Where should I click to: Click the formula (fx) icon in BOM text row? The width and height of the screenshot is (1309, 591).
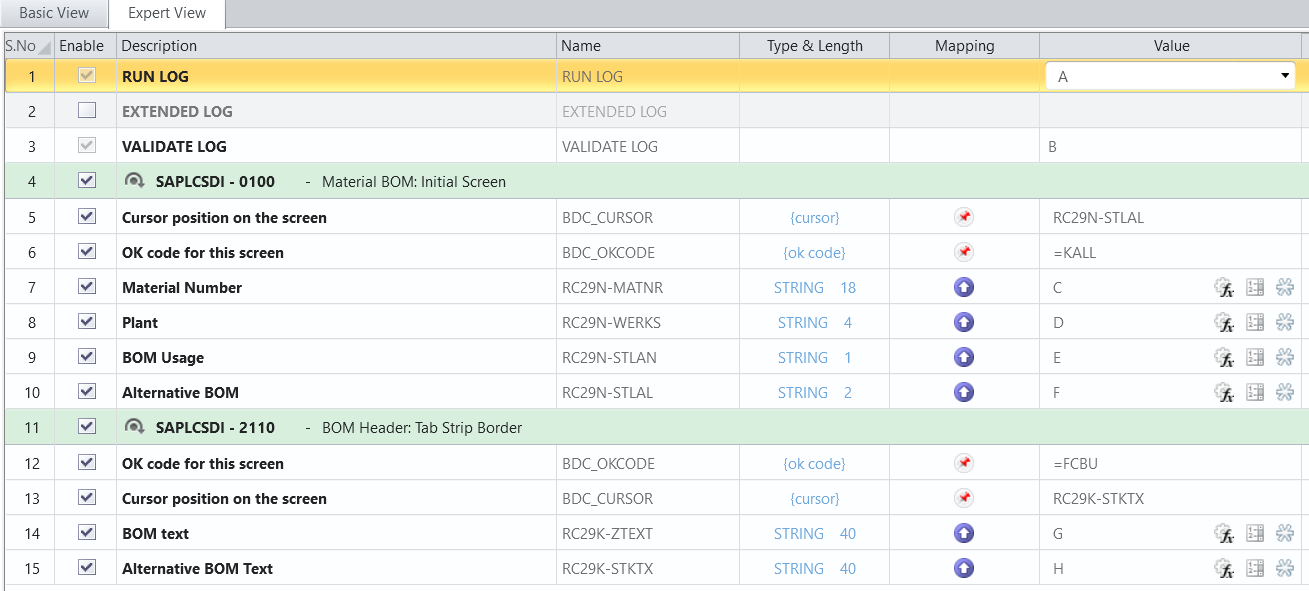(1224, 534)
